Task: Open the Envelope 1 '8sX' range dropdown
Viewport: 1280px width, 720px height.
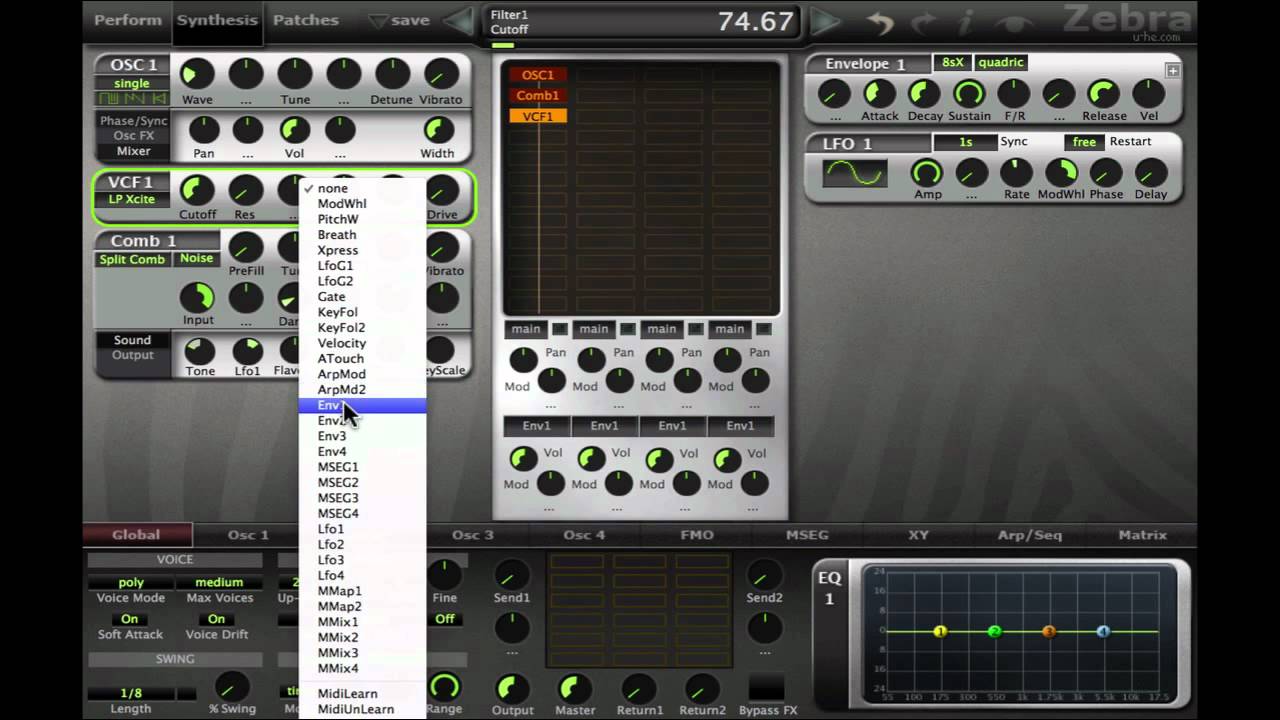Action: pos(952,62)
